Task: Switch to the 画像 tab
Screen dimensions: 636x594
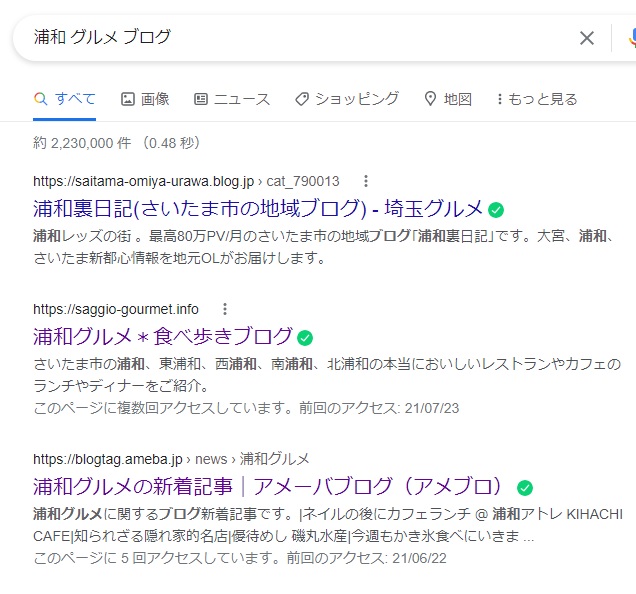Action: pyautogui.click(x=145, y=99)
